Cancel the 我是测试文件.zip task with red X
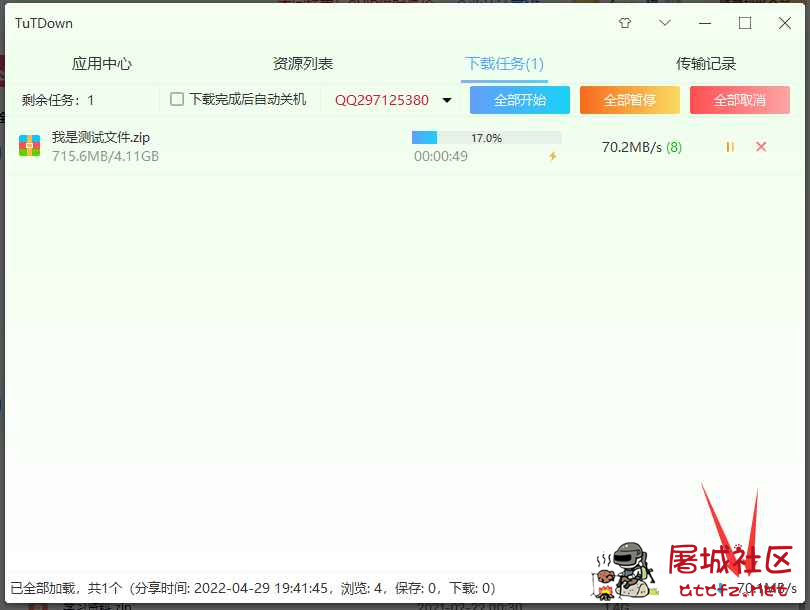Image resolution: width=810 pixels, height=610 pixels. [x=761, y=147]
